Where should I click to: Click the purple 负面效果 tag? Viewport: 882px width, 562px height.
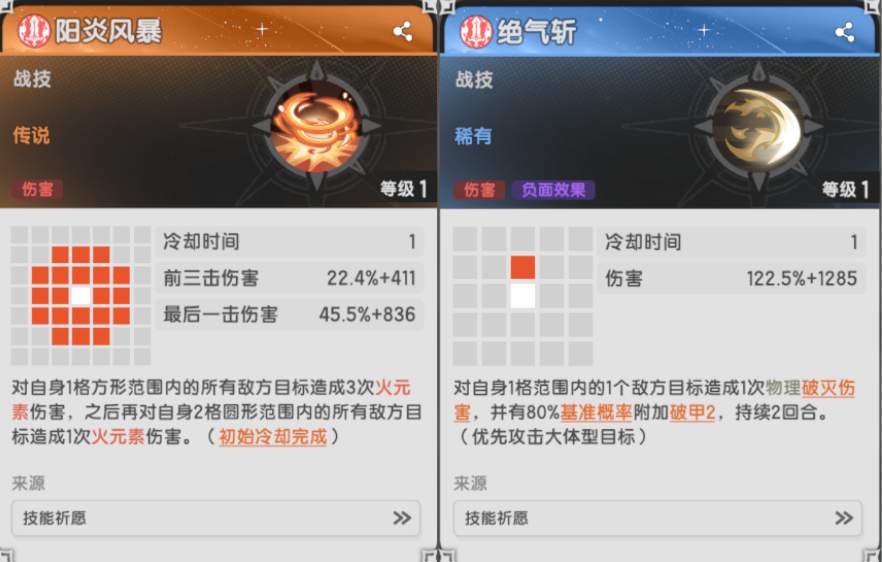[x=554, y=190]
